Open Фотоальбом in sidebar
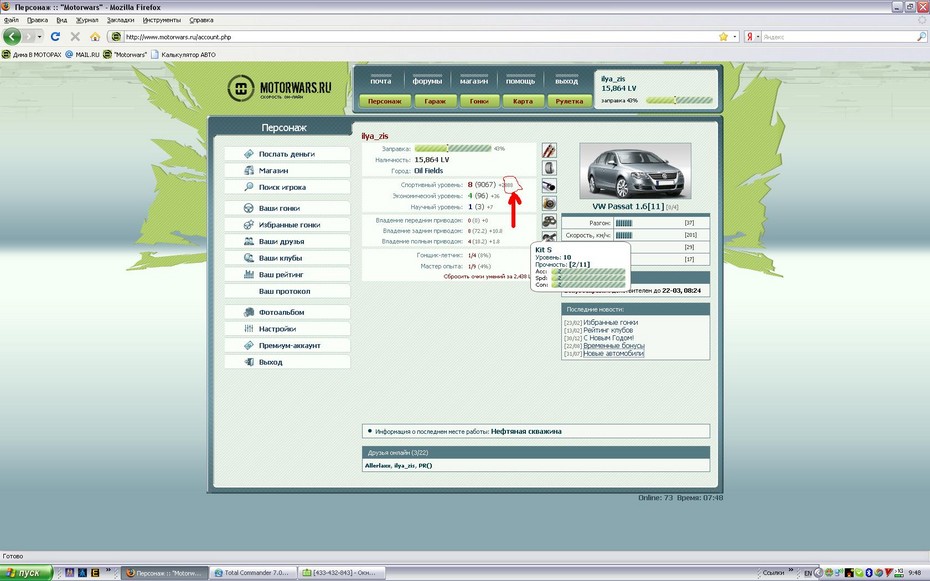Image resolution: width=930 pixels, height=581 pixels. pyautogui.click(x=287, y=312)
